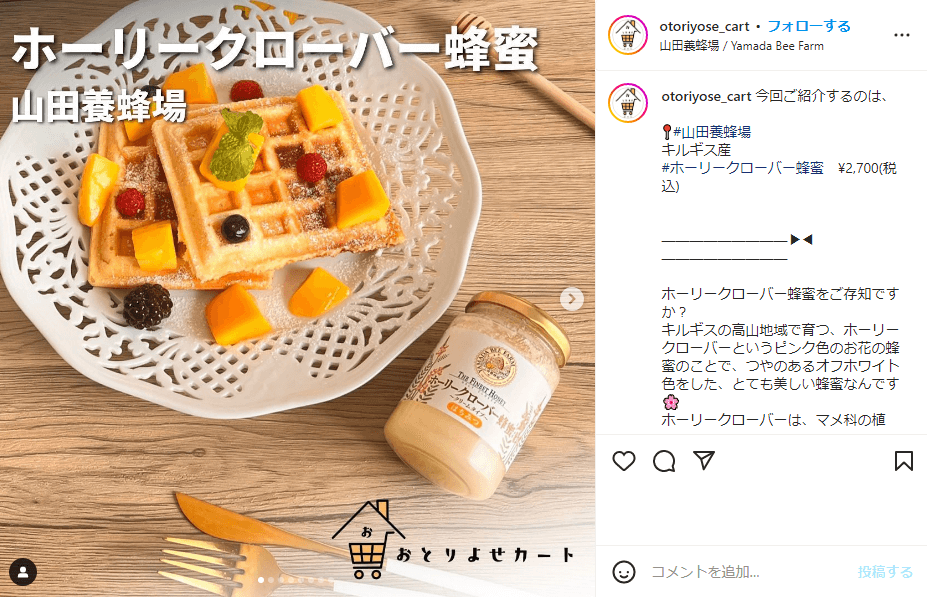
Task: Click otoriyose_cart username in caption
Action: point(706,96)
